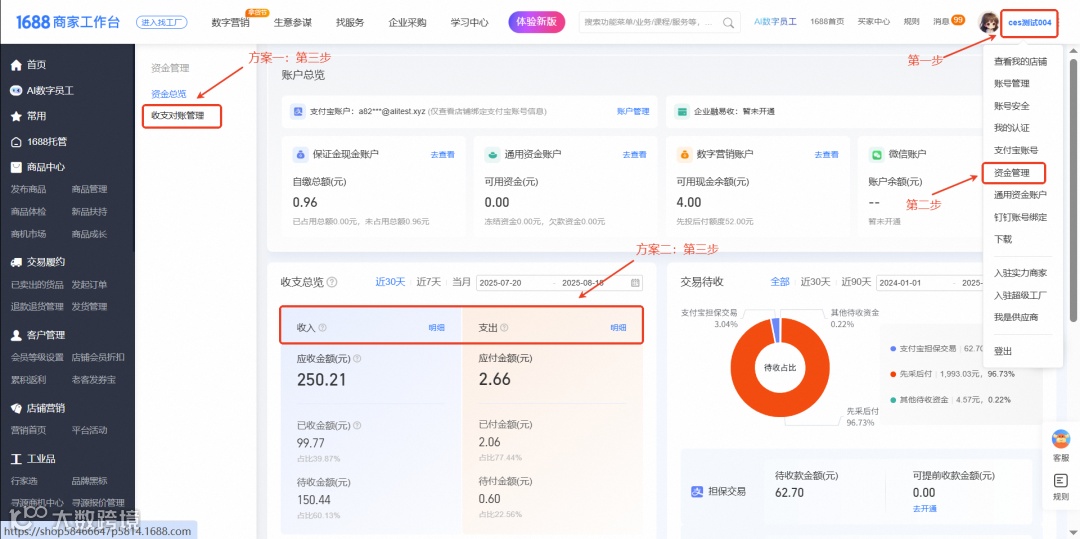
Task: Open the 学习中心 top menu
Action: 469,23
